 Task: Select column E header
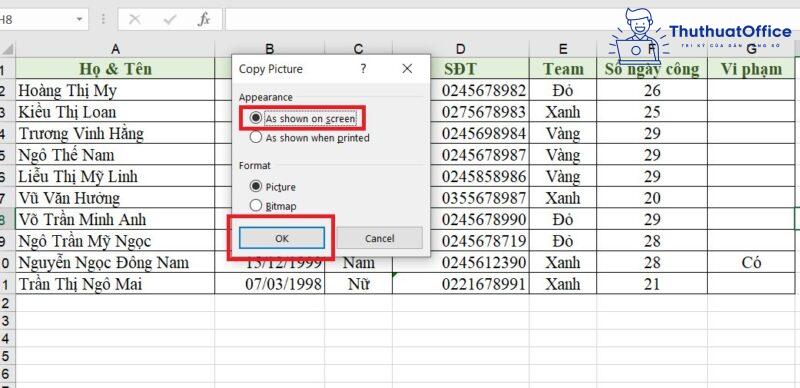pyautogui.click(x=563, y=49)
